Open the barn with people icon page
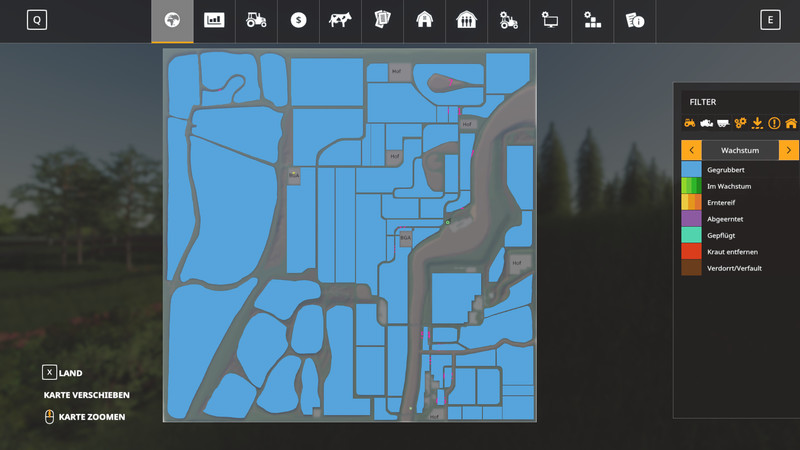Viewport: 800px width, 450px height. click(466, 21)
